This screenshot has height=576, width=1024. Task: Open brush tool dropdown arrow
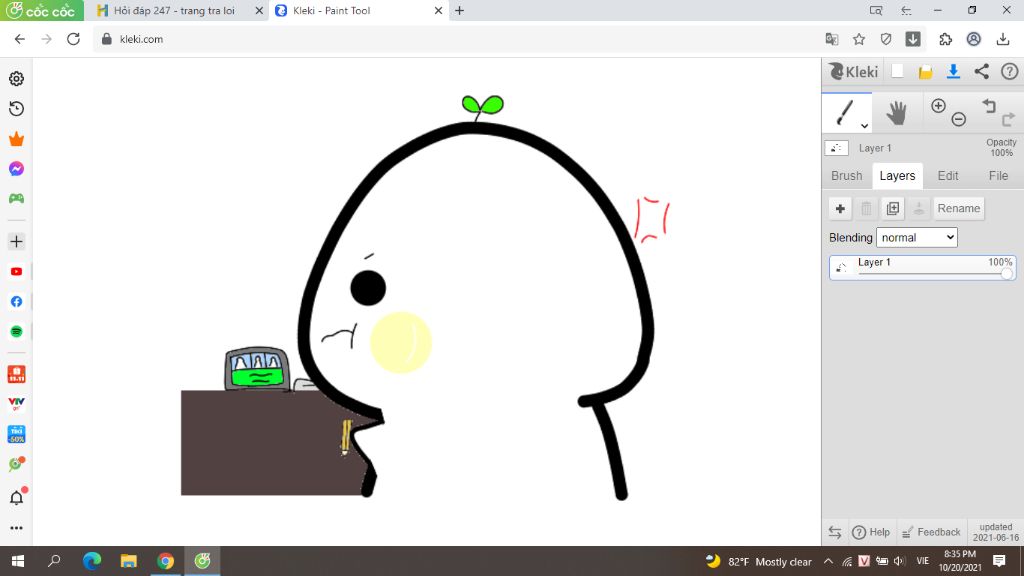(x=864, y=125)
